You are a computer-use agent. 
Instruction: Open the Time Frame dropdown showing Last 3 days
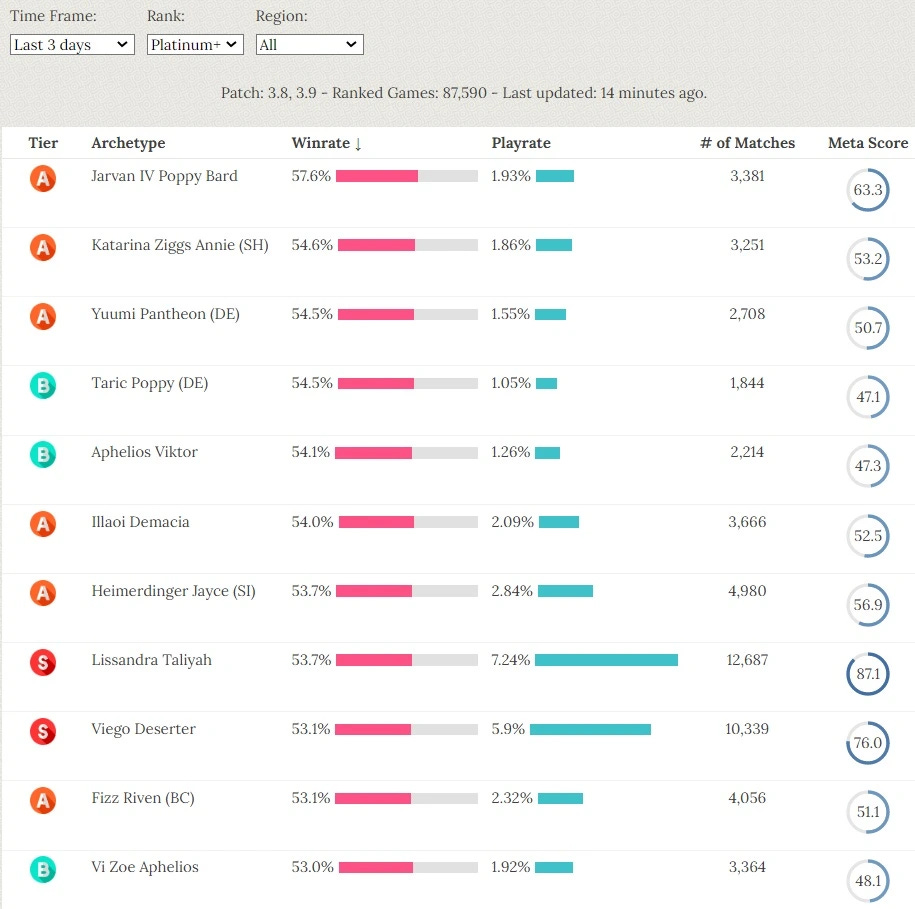(72, 44)
